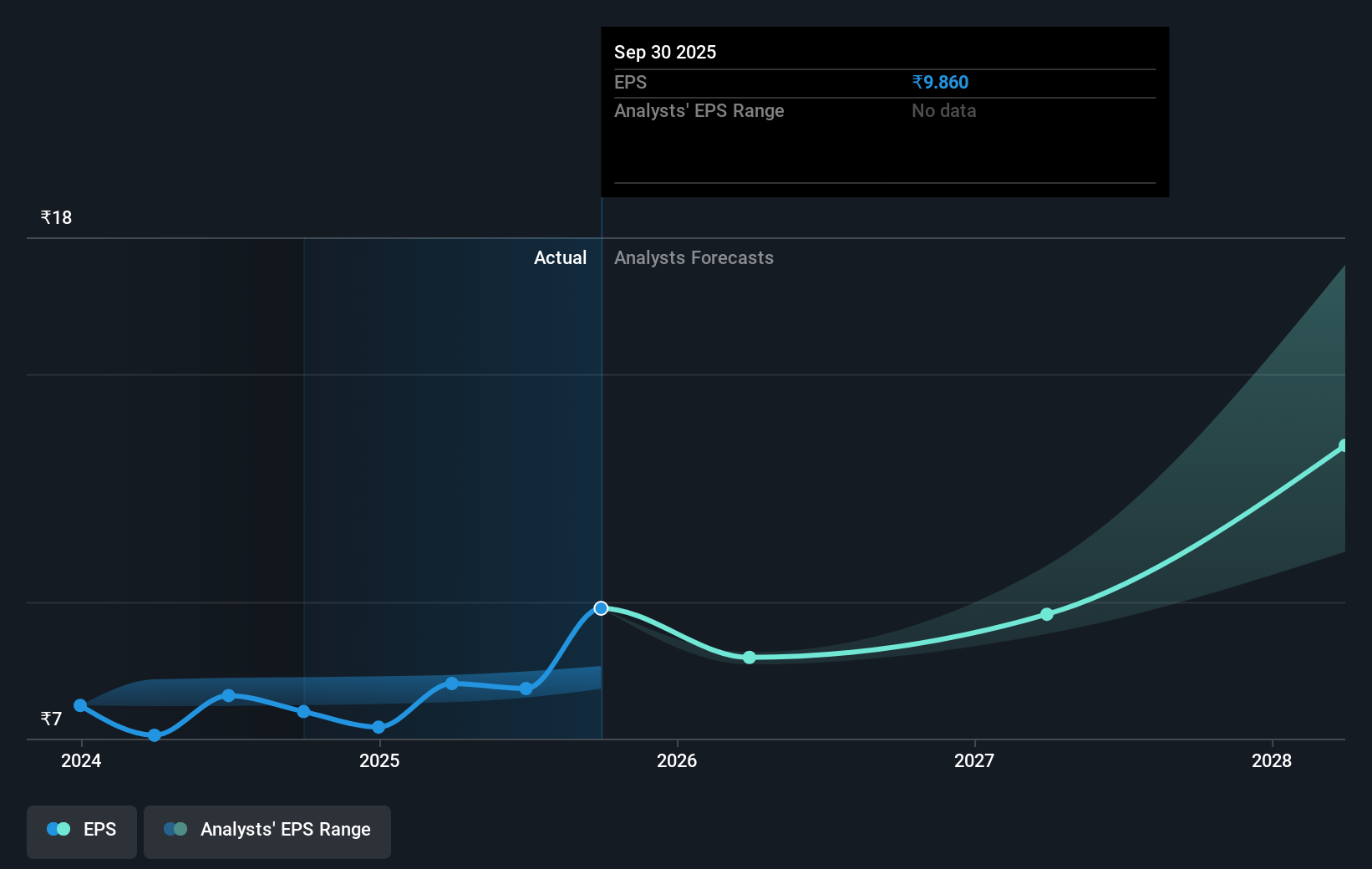Click the final forecast EPS point past 2028

click(x=1344, y=446)
